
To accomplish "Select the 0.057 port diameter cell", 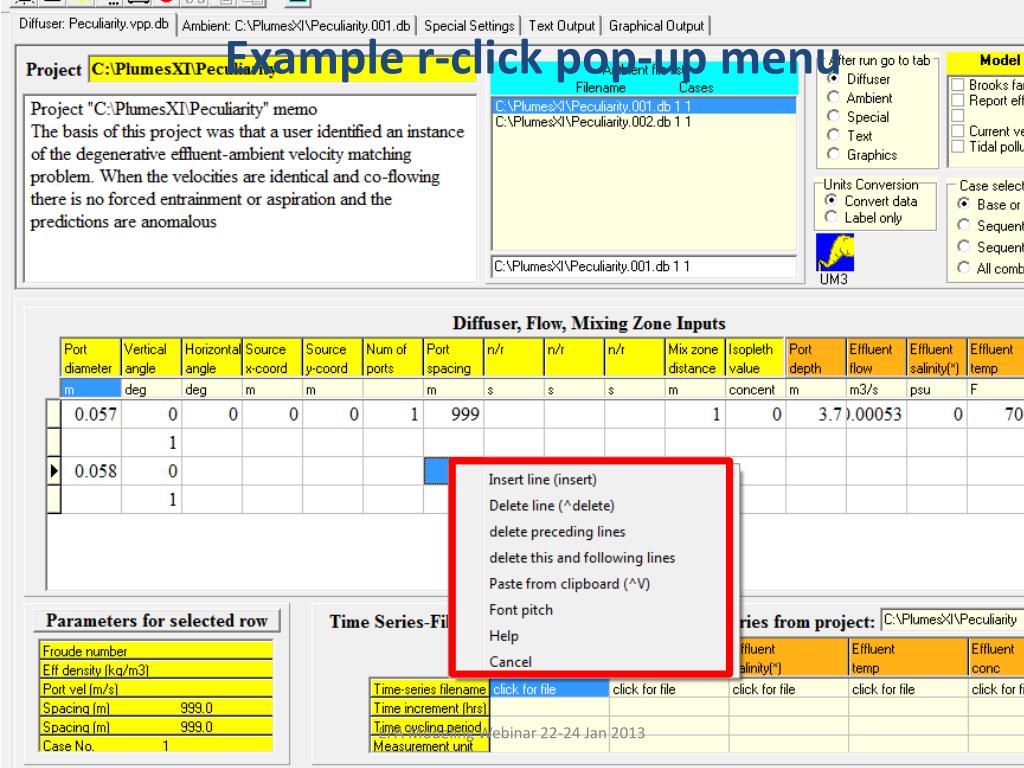I will pos(91,414).
